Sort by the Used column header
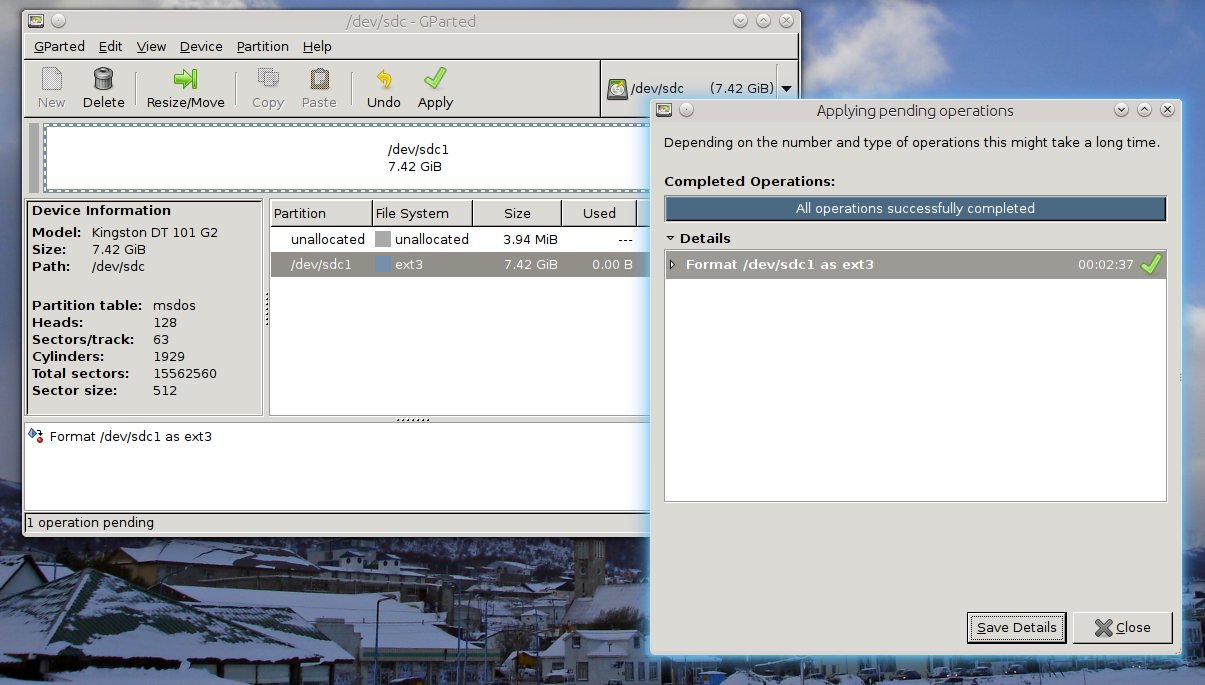The image size is (1205, 685). pyautogui.click(x=599, y=213)
